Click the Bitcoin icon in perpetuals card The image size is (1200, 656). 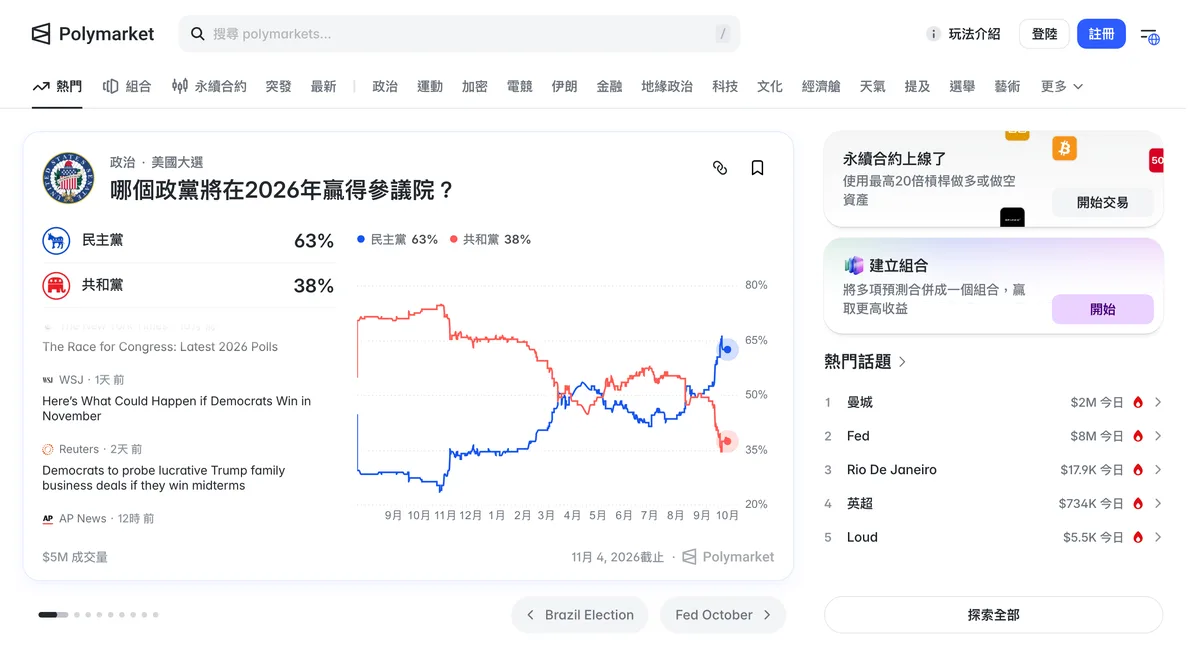coord(1064,149)
